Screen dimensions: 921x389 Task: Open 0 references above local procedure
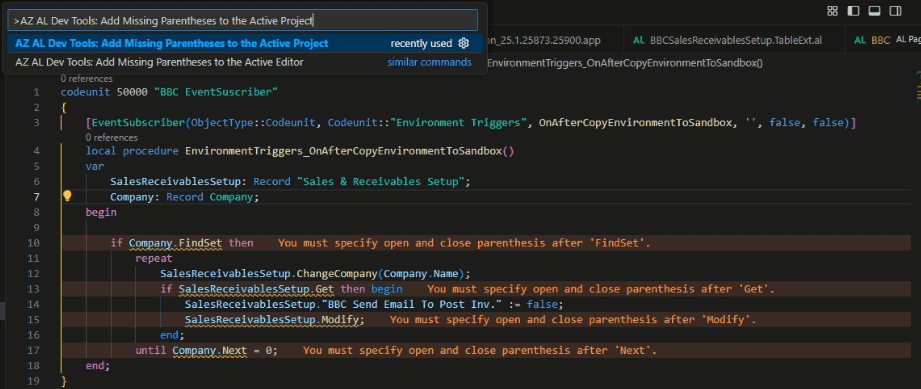click(x=112, y=138)
